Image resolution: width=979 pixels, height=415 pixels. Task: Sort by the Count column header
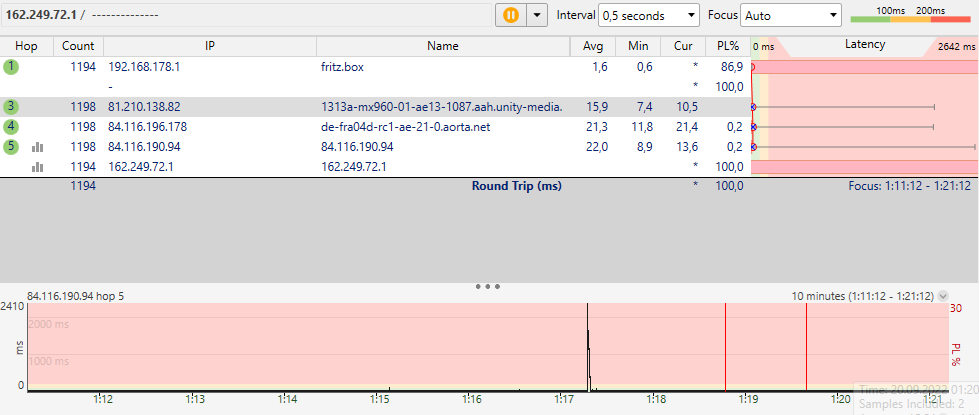tap(79, 46)
